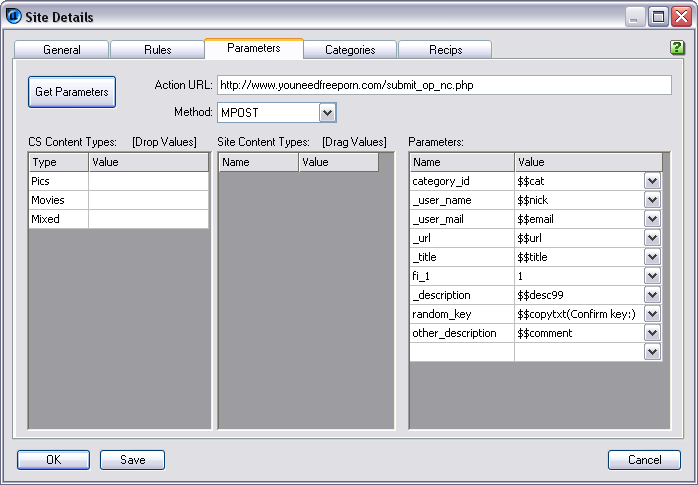Open the Rules tab
Viewport: 698px width, 485px height.
coord(157,50)
